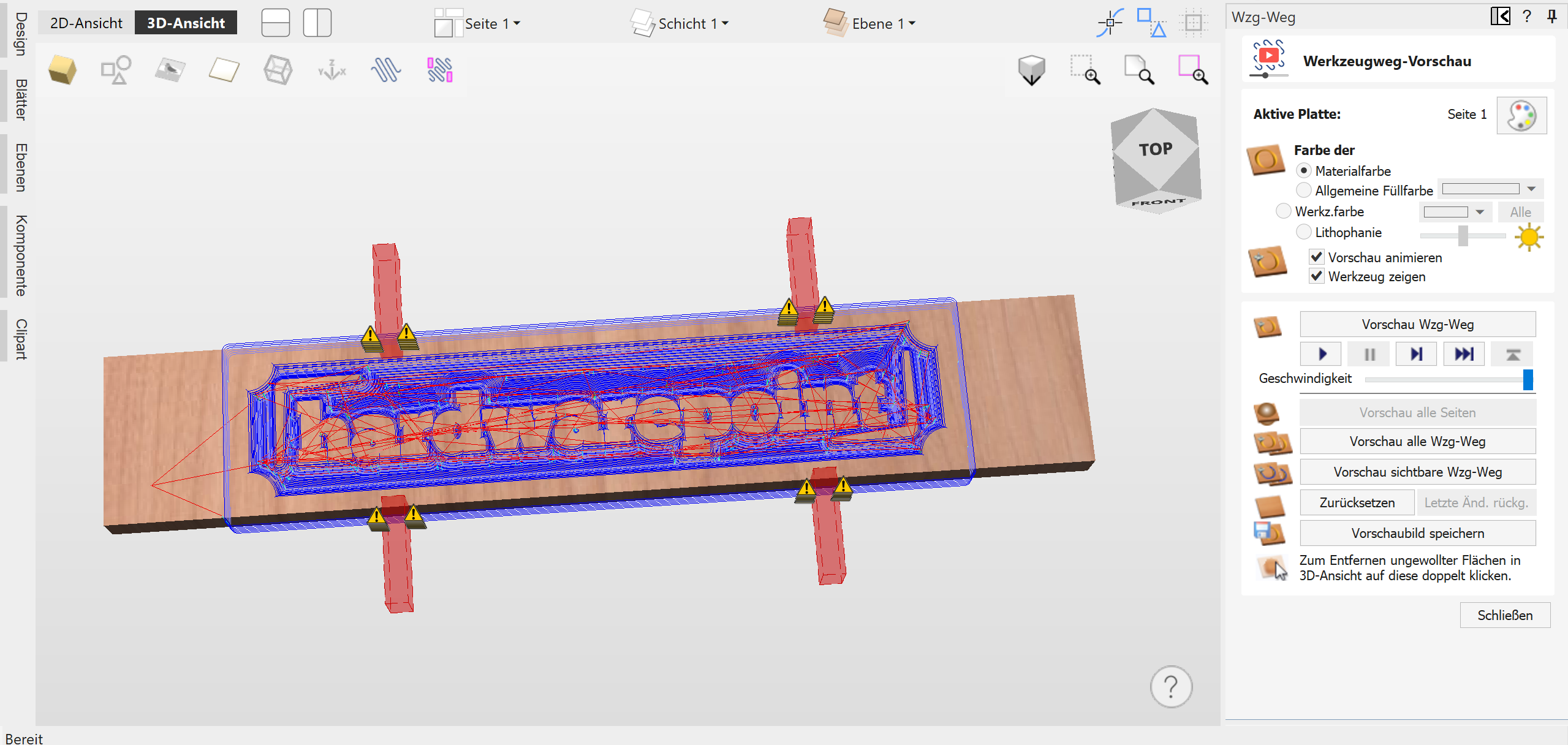Click Vorschau sichtbare Wzg-Weg button

(1417, 472)
